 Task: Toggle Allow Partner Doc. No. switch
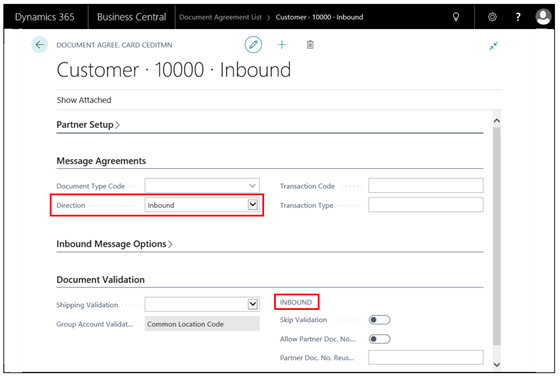pos(379,339)
